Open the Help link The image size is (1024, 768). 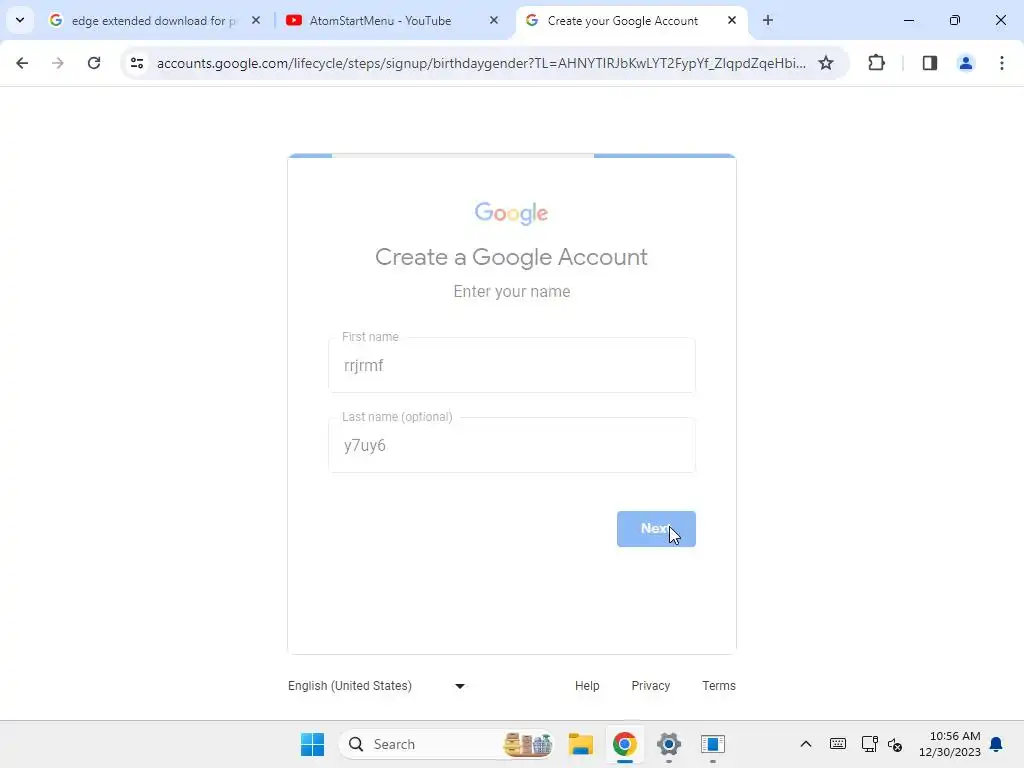click(587, 686)
